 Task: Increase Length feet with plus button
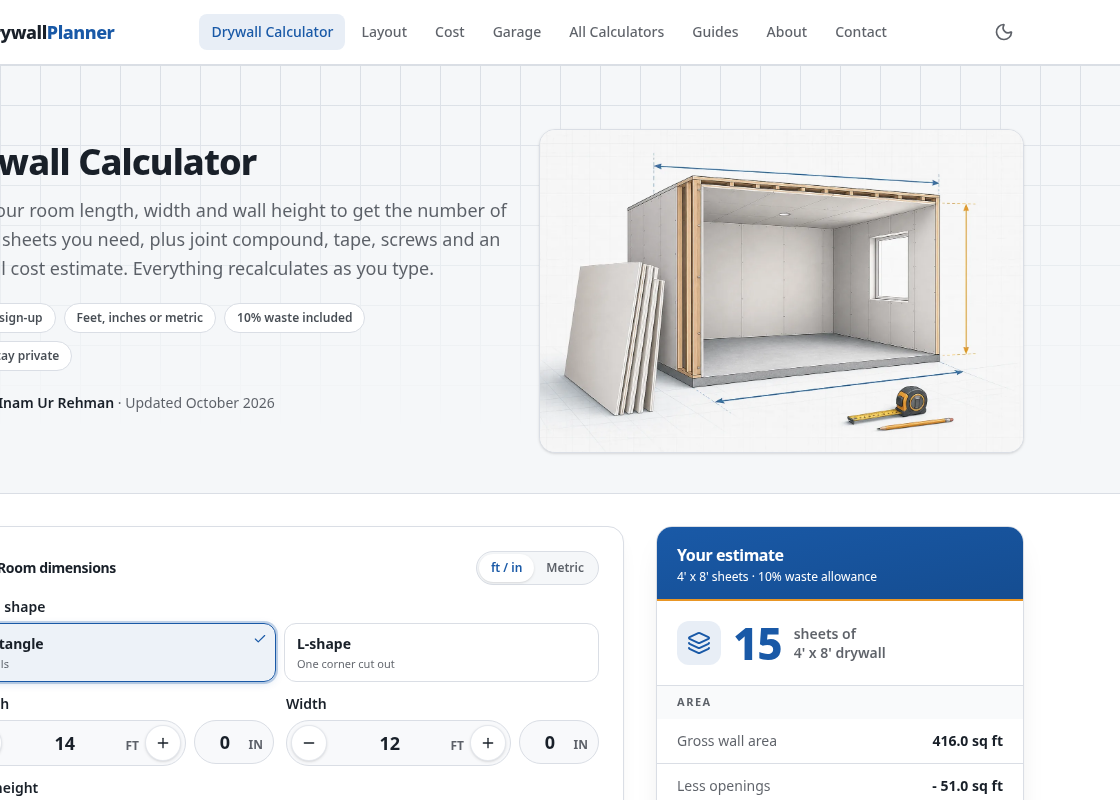[x=163, y=743]
